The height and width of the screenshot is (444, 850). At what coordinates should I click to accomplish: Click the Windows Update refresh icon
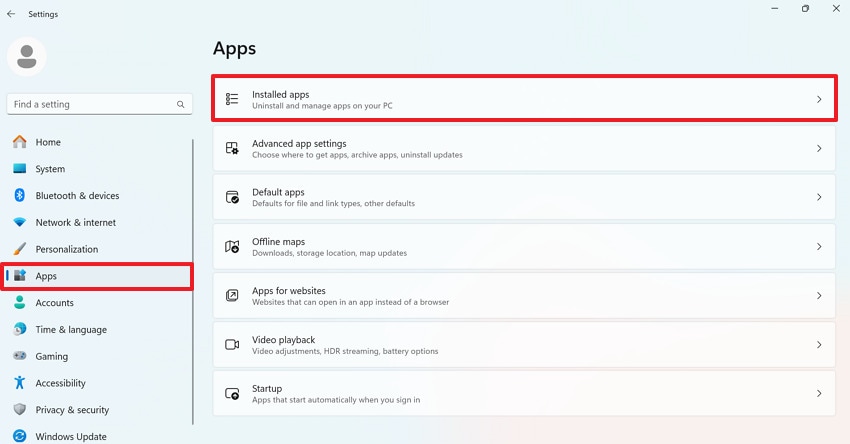20,436
